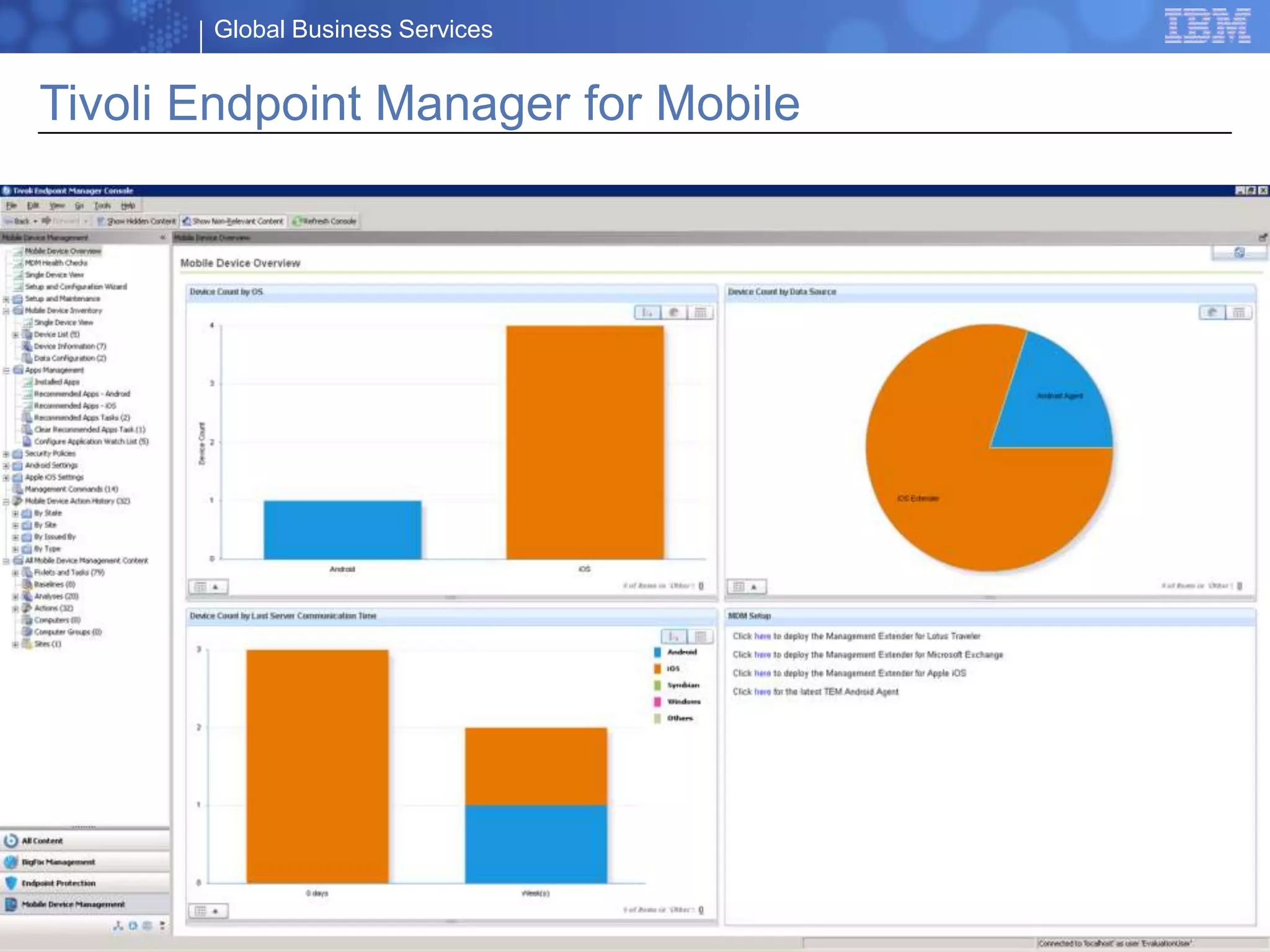Open the Help menu
1270x952 pixels.
(128, 206)
